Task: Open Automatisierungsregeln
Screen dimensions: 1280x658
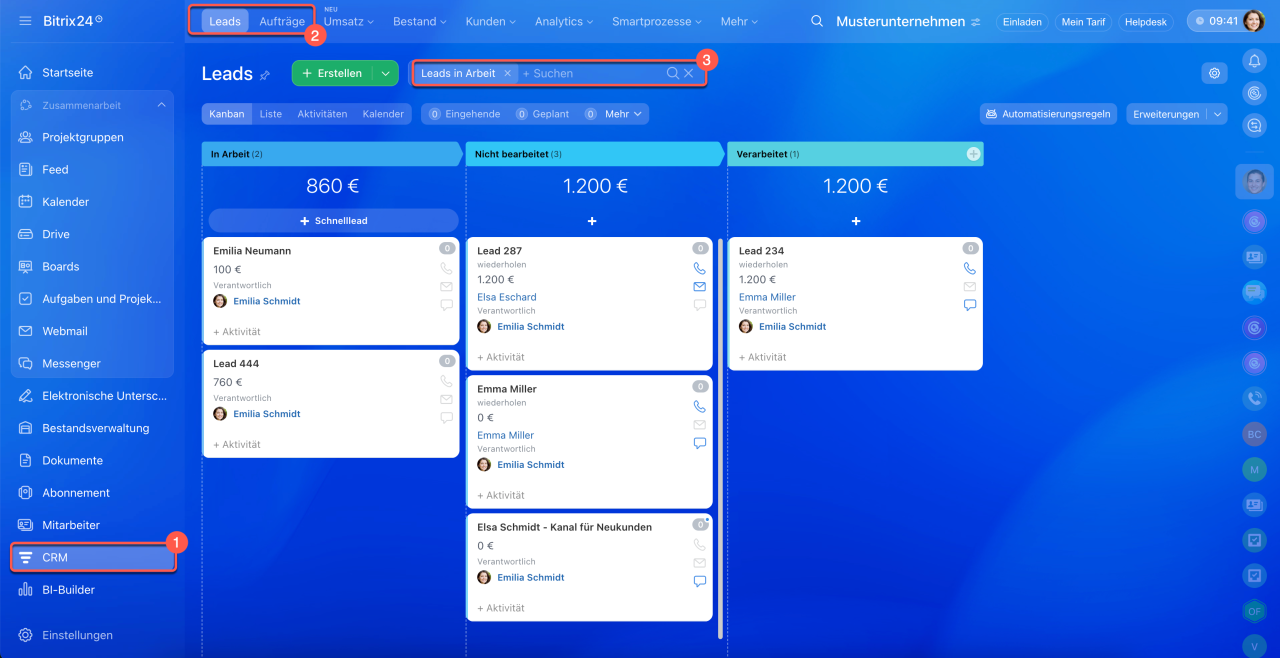Action: (1049, 114)
